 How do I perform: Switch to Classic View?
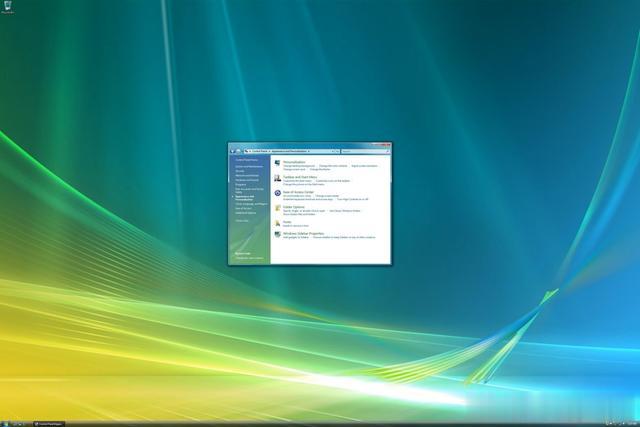(242, 221)
